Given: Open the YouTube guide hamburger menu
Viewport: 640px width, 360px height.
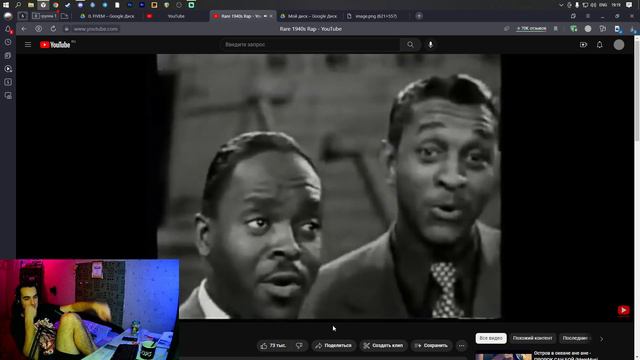Looking at the screenshot, I should tap(28, 44).
